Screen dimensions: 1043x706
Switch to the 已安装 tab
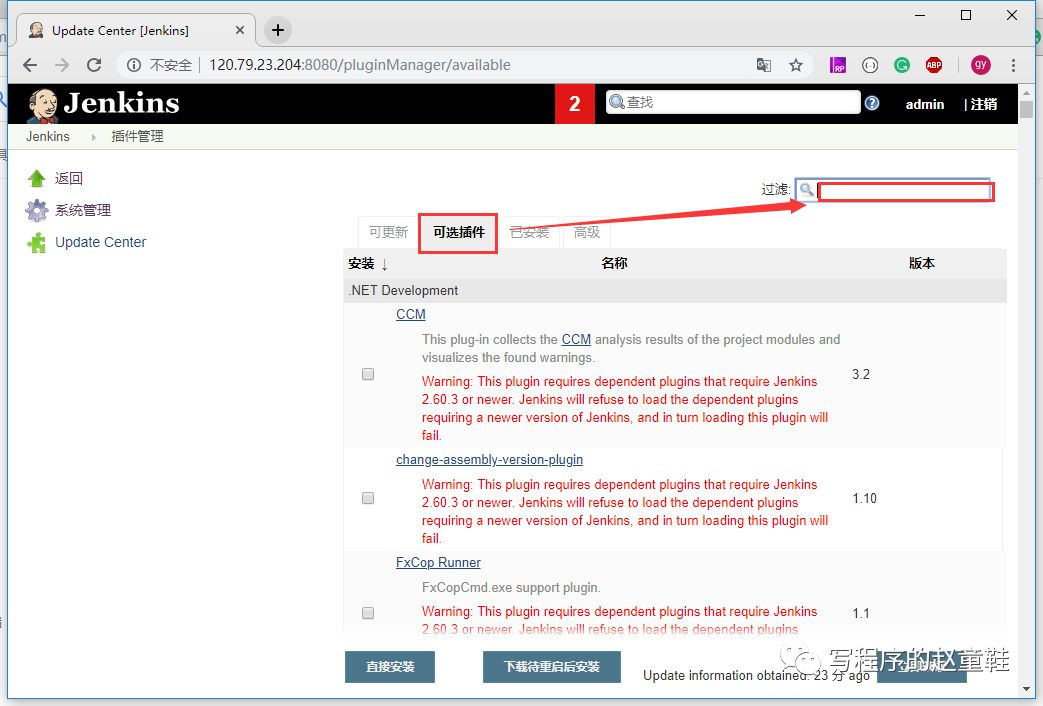(529, 232)
